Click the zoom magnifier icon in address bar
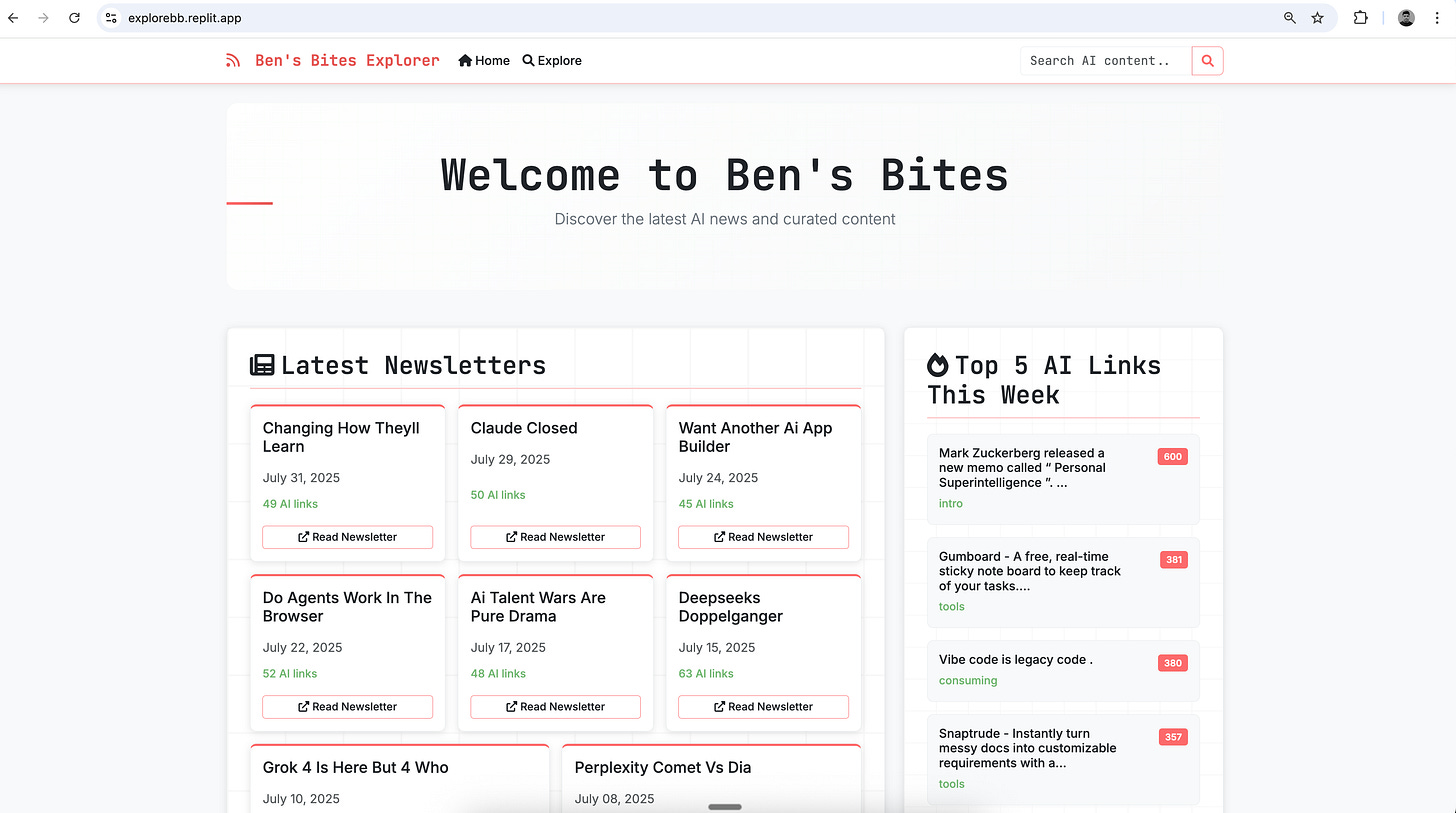This screenshot has width=1456, height=813. [x=1290, y=18]
